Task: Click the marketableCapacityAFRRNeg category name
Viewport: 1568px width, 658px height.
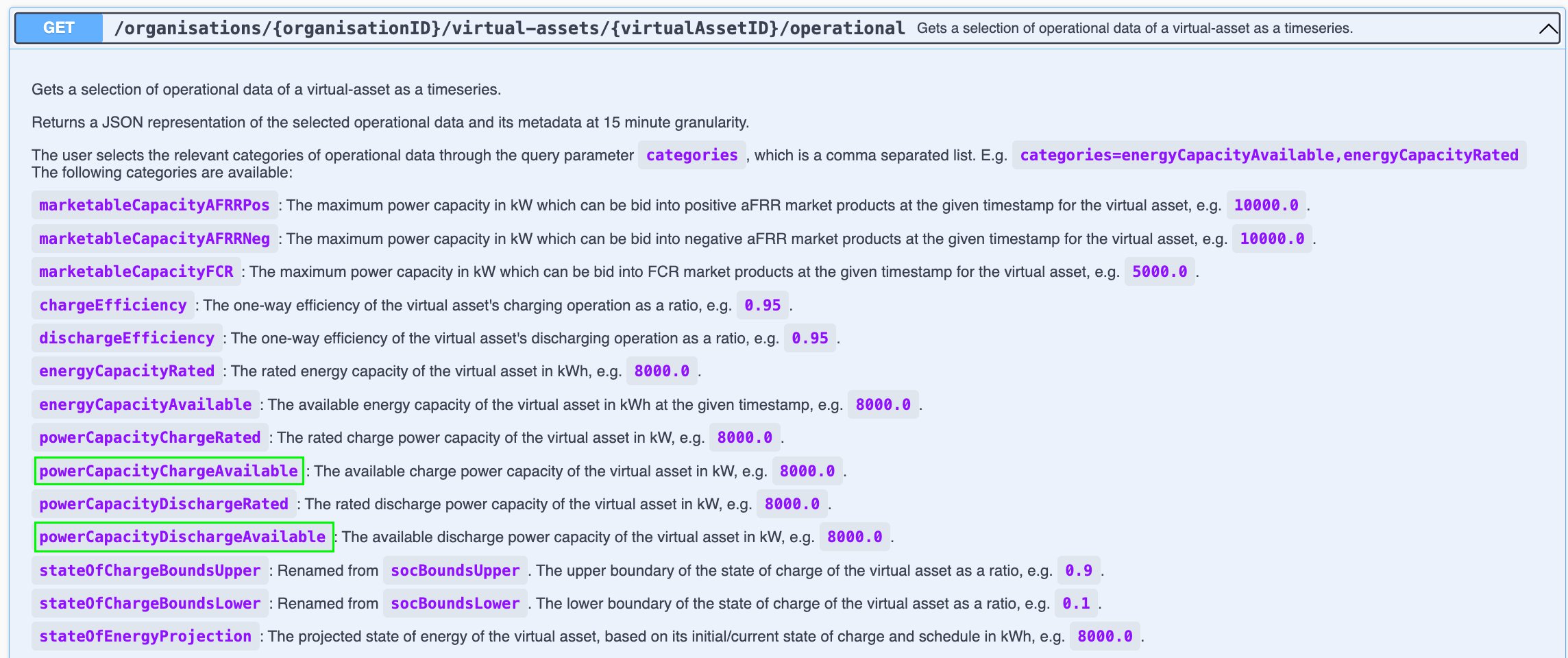Action: pos(154,239)
